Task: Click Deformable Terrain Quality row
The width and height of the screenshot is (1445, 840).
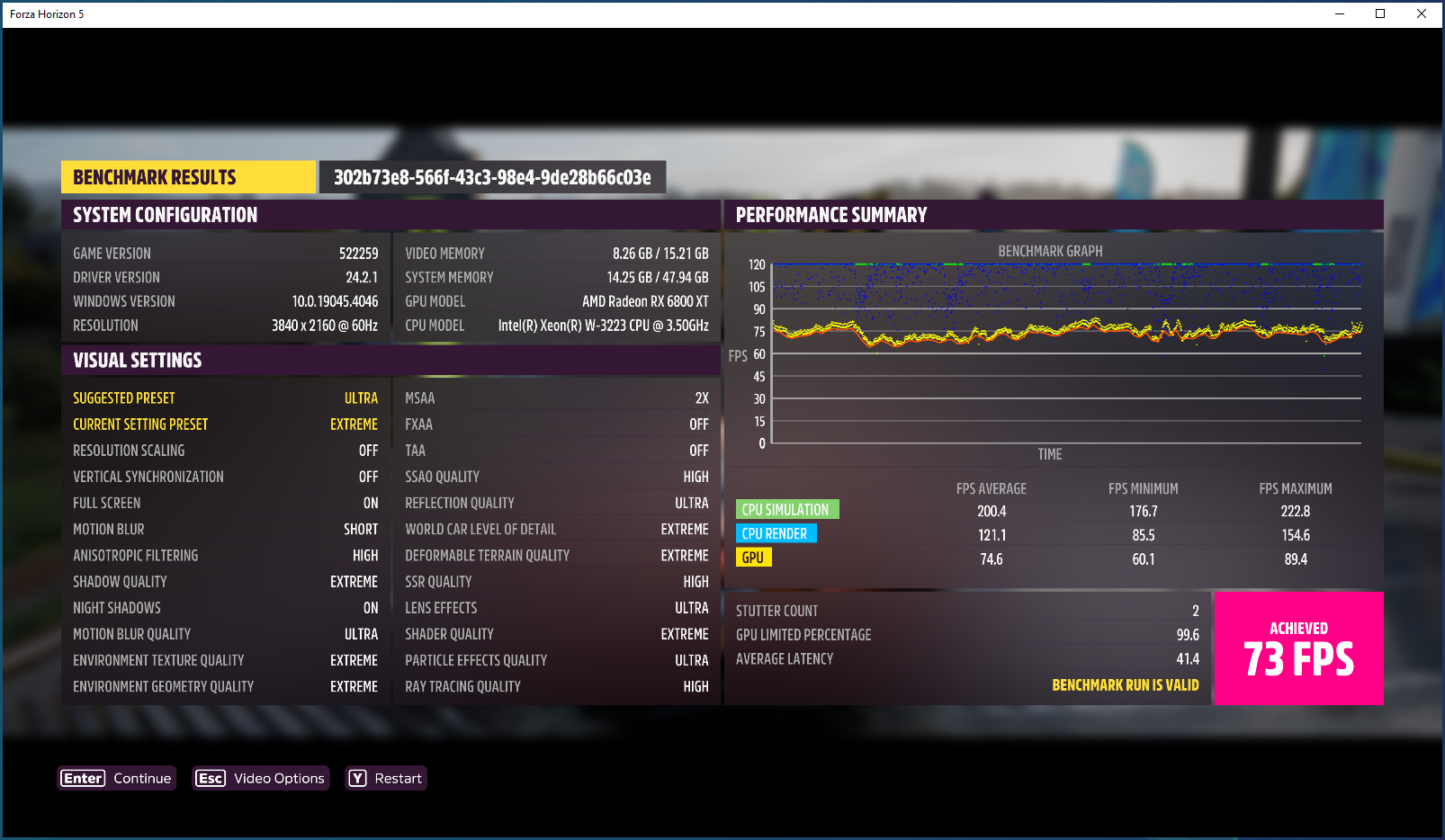Action: tap(557, 556)
